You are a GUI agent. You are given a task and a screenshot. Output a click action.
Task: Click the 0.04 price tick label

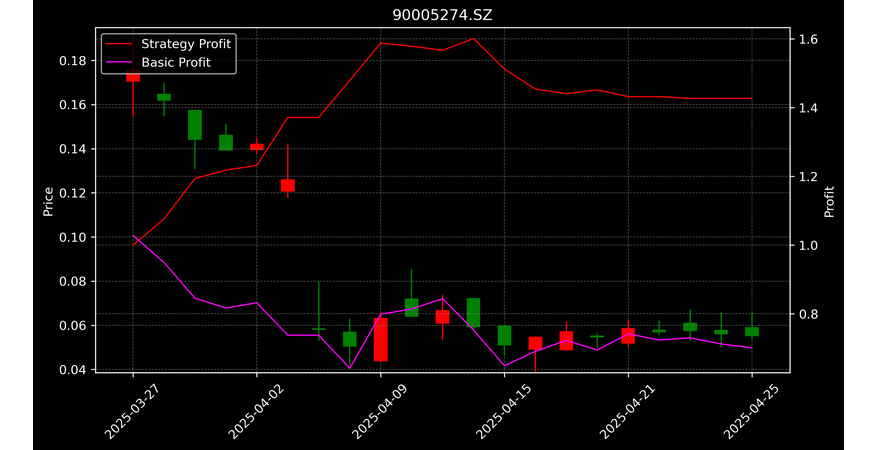pos(73,370)
